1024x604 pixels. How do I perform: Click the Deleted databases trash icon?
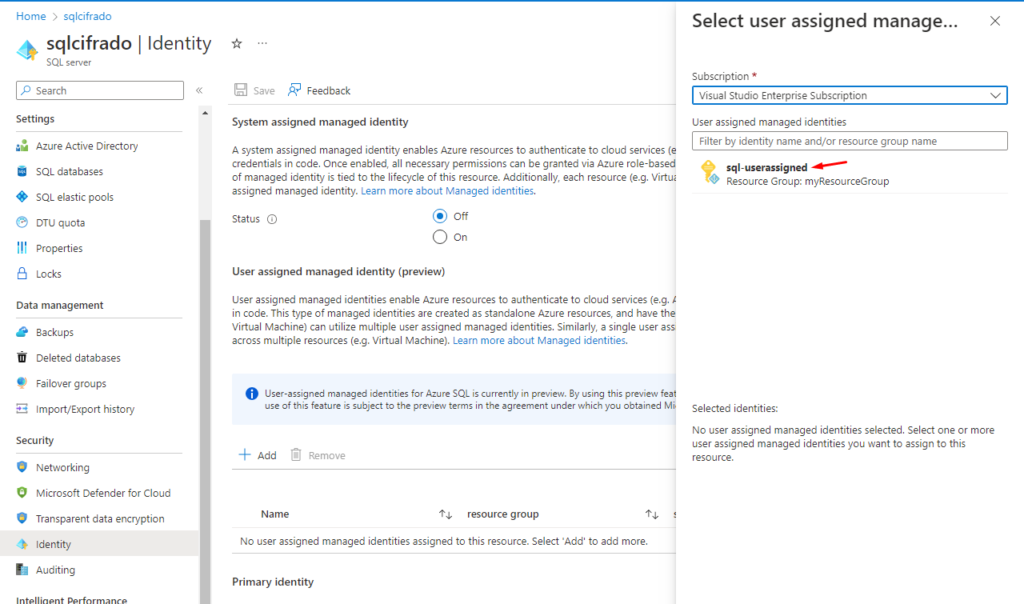pyautogui.click(x=22, y=357)
